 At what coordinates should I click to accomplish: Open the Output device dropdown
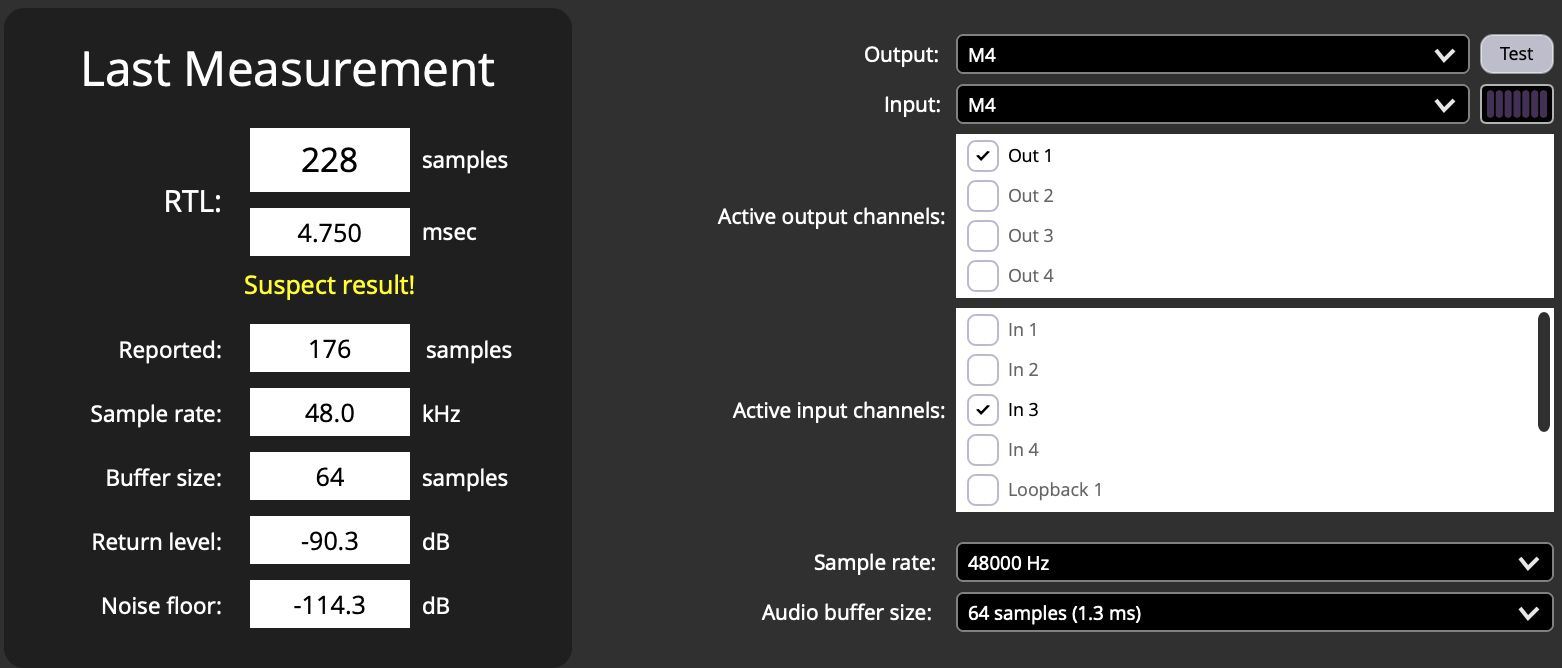tap(1211, 55)
